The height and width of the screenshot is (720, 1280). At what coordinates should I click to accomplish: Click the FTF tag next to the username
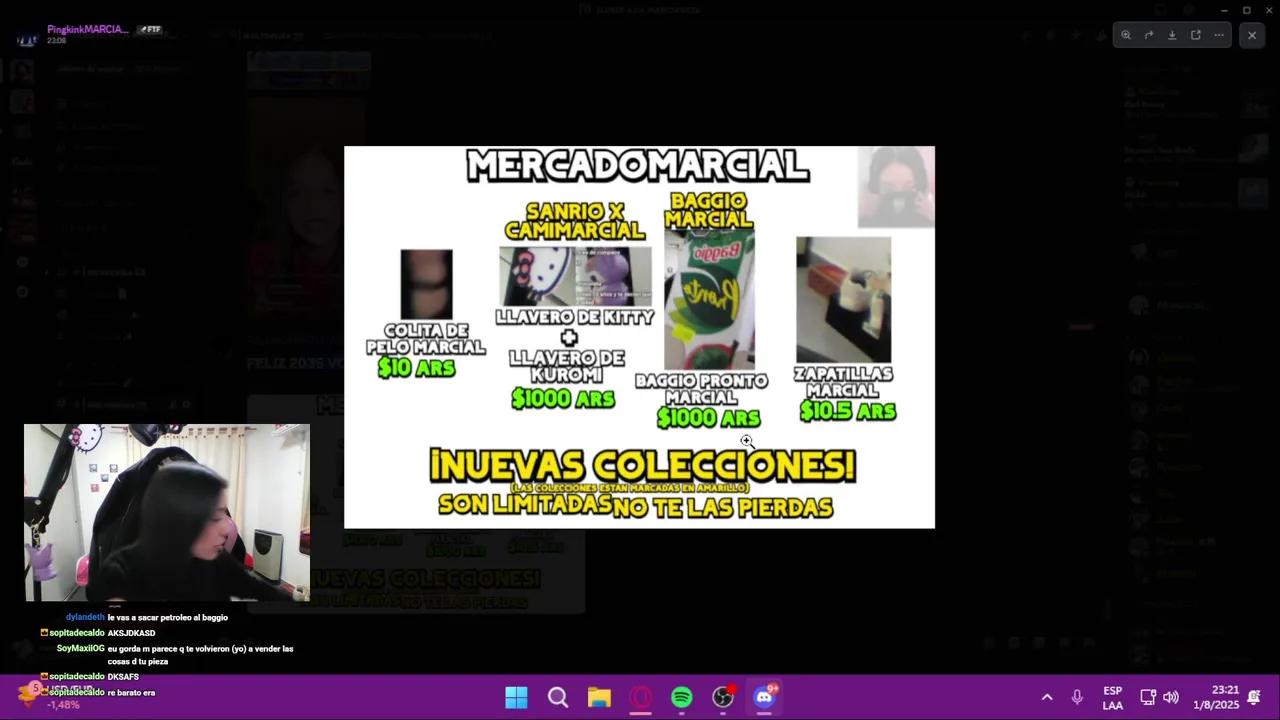point(149,30)
